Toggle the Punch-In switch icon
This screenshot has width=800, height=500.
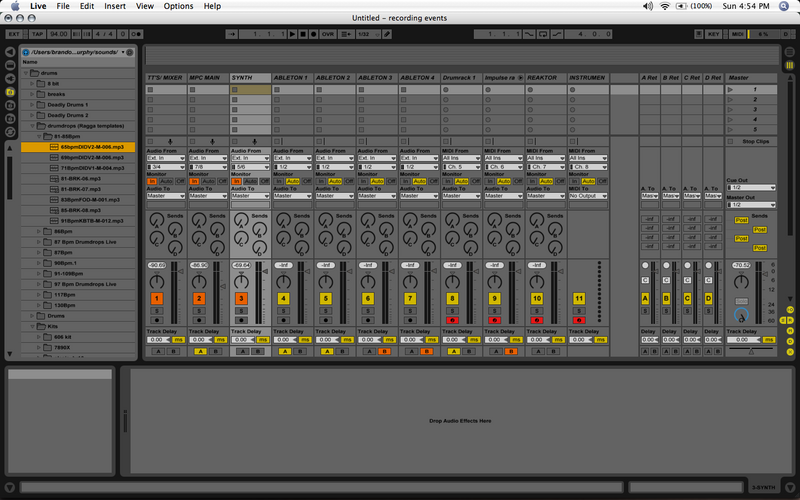point(530,34)
